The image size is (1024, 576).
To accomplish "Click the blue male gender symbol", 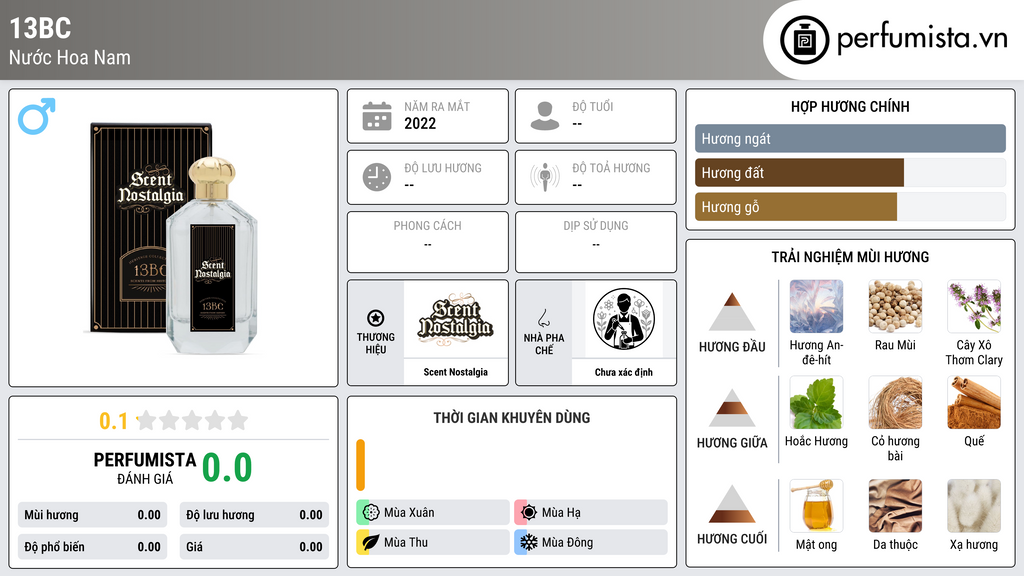I will point(37,116).
